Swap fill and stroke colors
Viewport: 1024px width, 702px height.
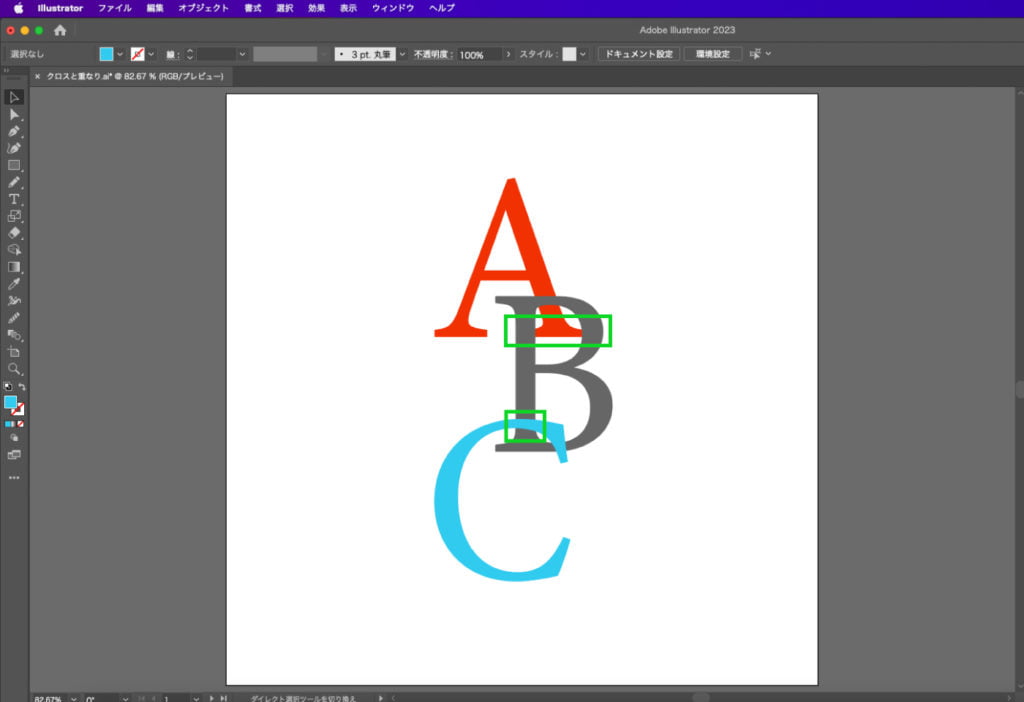(x=22, y=387)
